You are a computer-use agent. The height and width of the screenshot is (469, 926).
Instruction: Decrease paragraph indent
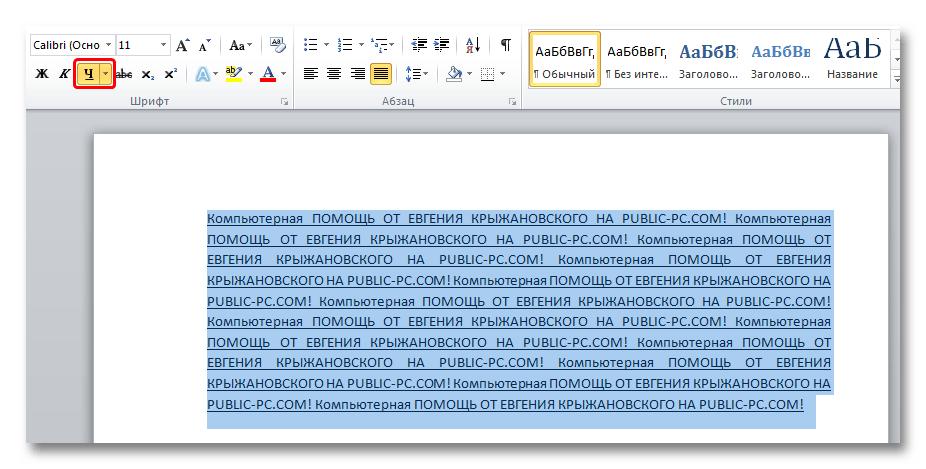click(x=419, y=45)
